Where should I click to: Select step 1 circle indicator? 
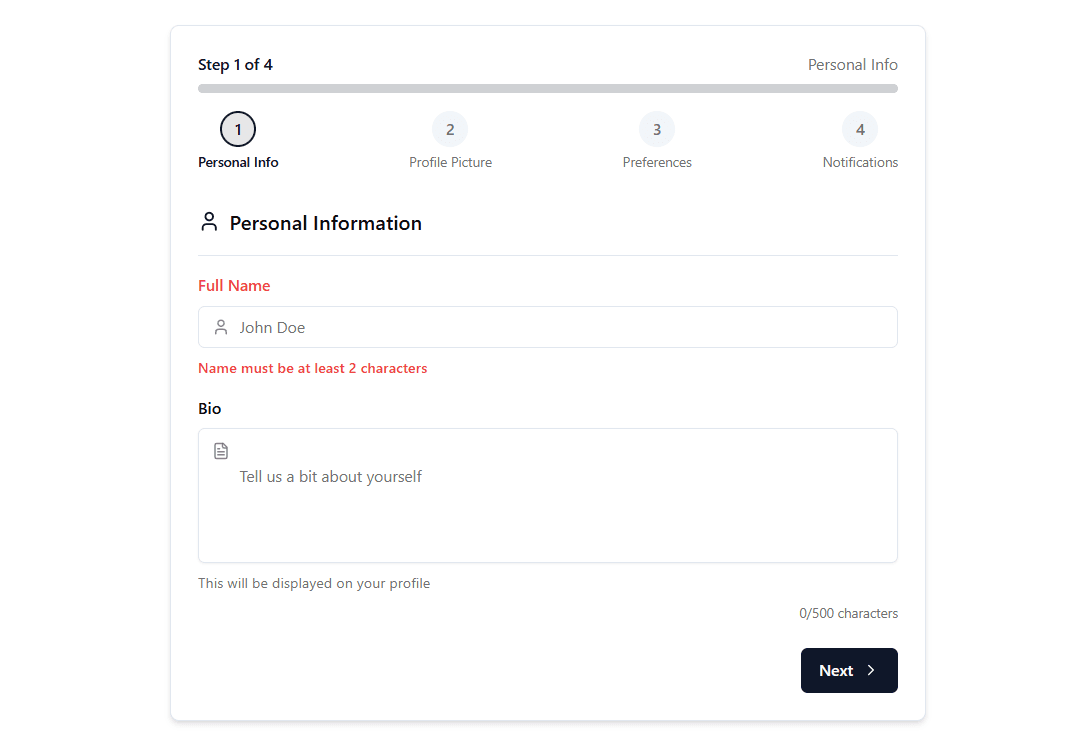(238, 129)
